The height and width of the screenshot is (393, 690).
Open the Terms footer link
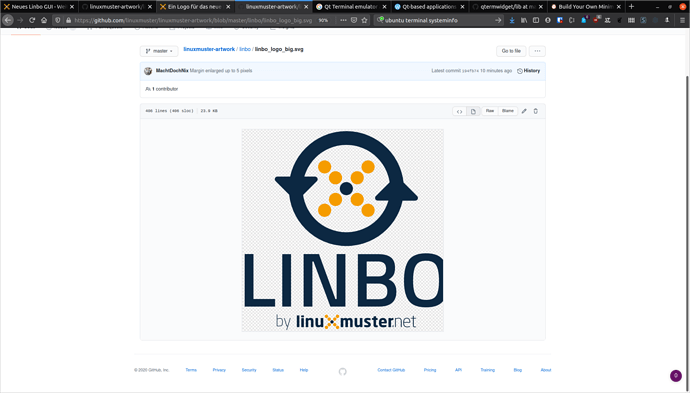tap(191, 370)
